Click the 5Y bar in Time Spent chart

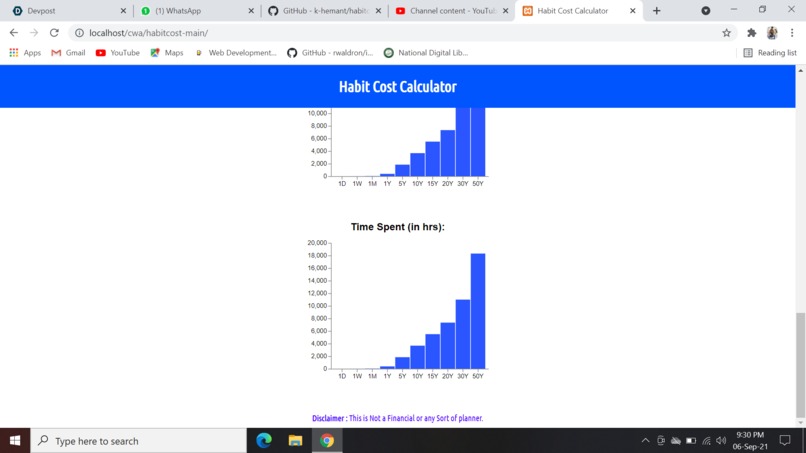coord(402,363)
